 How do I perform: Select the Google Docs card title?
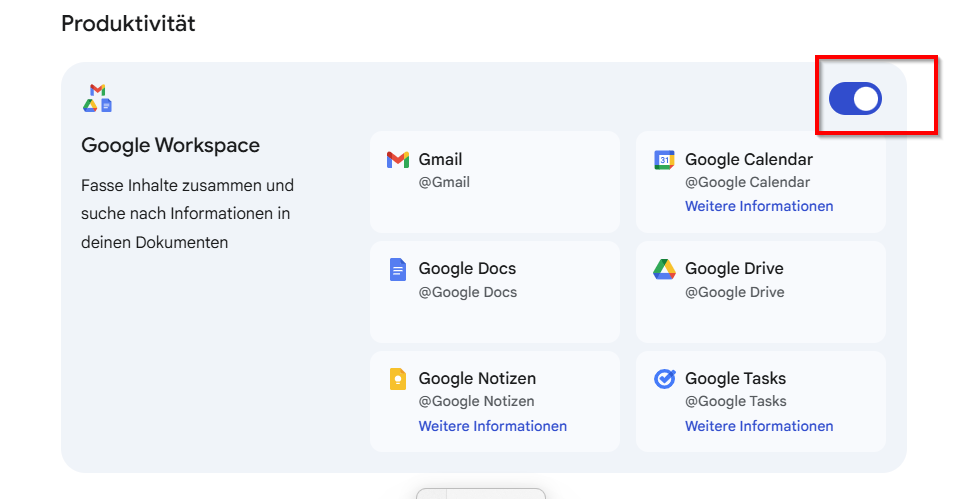click(467, 268)
